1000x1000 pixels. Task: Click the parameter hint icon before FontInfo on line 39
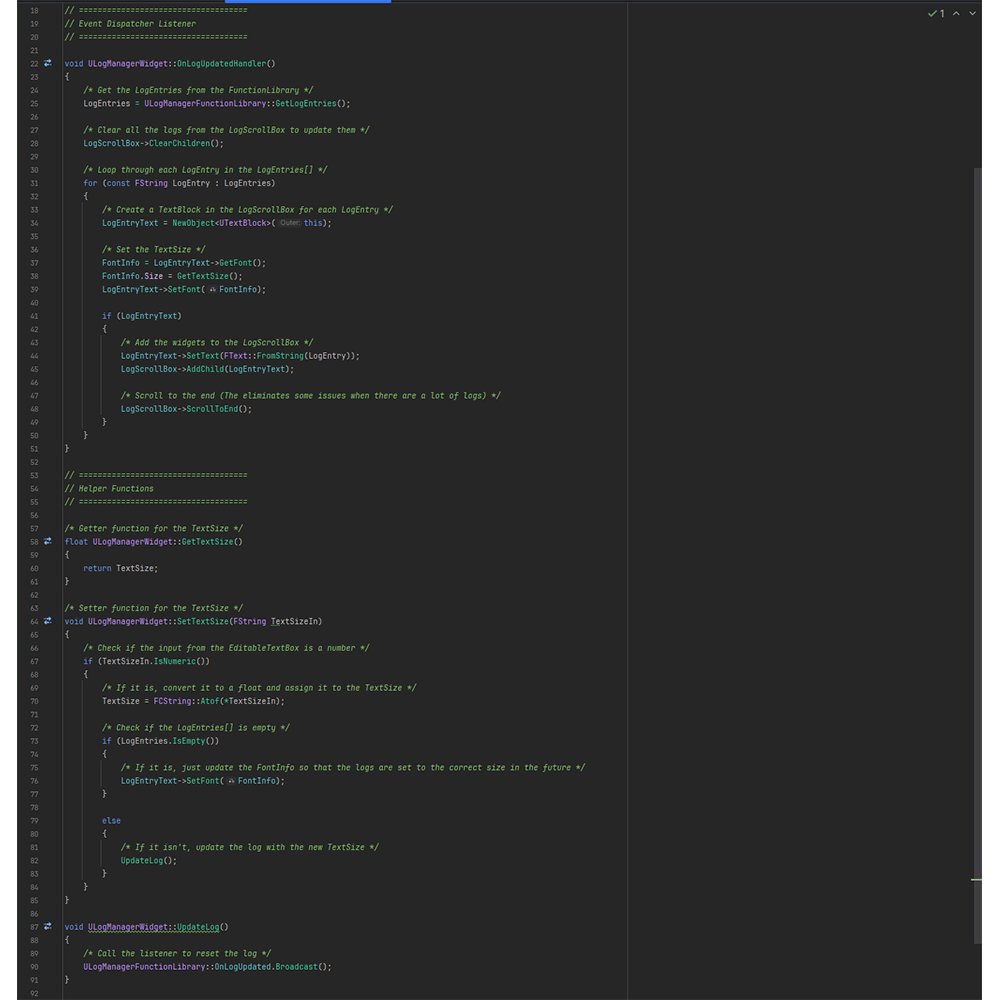pyautogui.click(x=213, y=289)
